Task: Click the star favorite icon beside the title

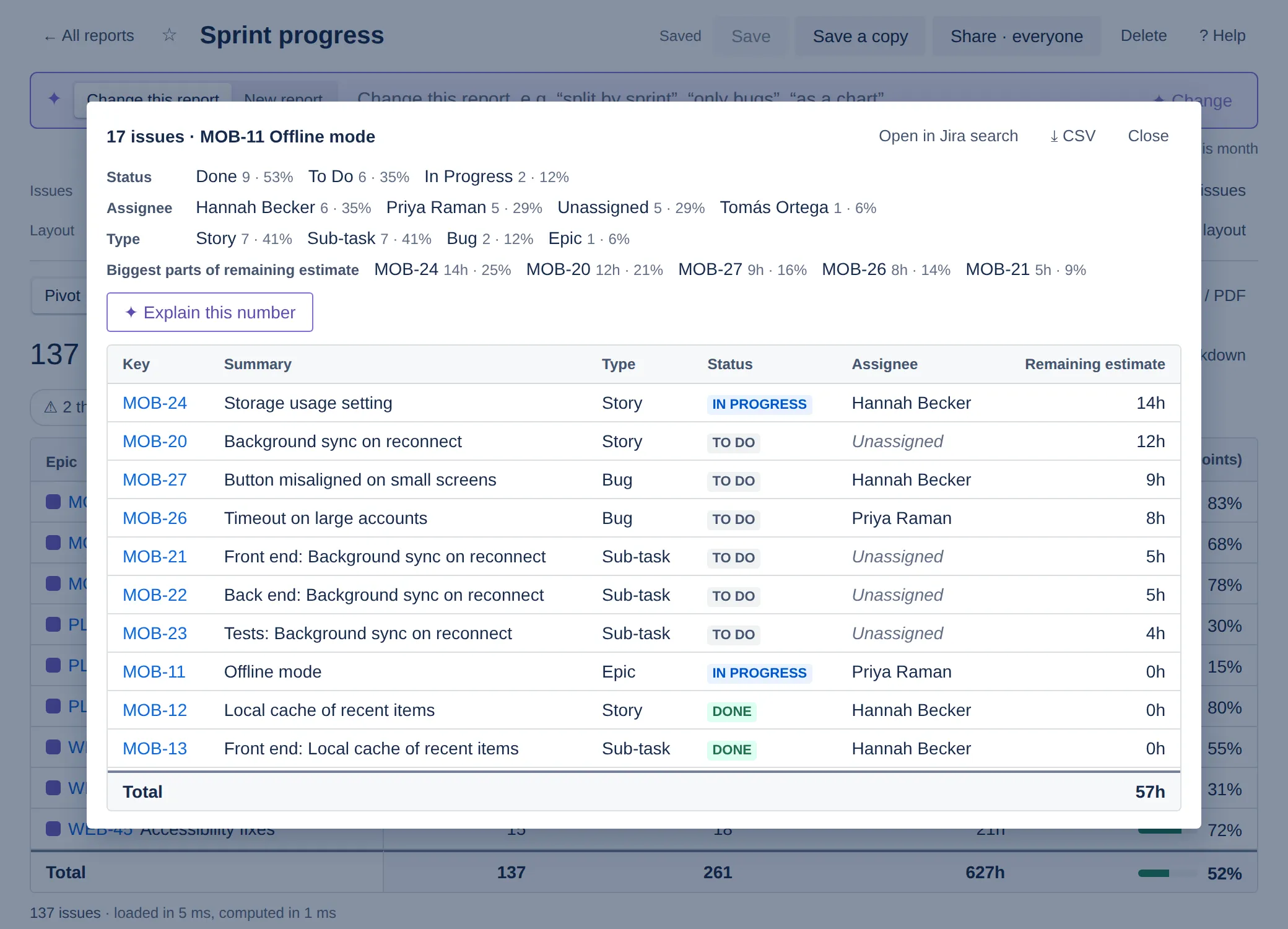Action: pos(169,35)
